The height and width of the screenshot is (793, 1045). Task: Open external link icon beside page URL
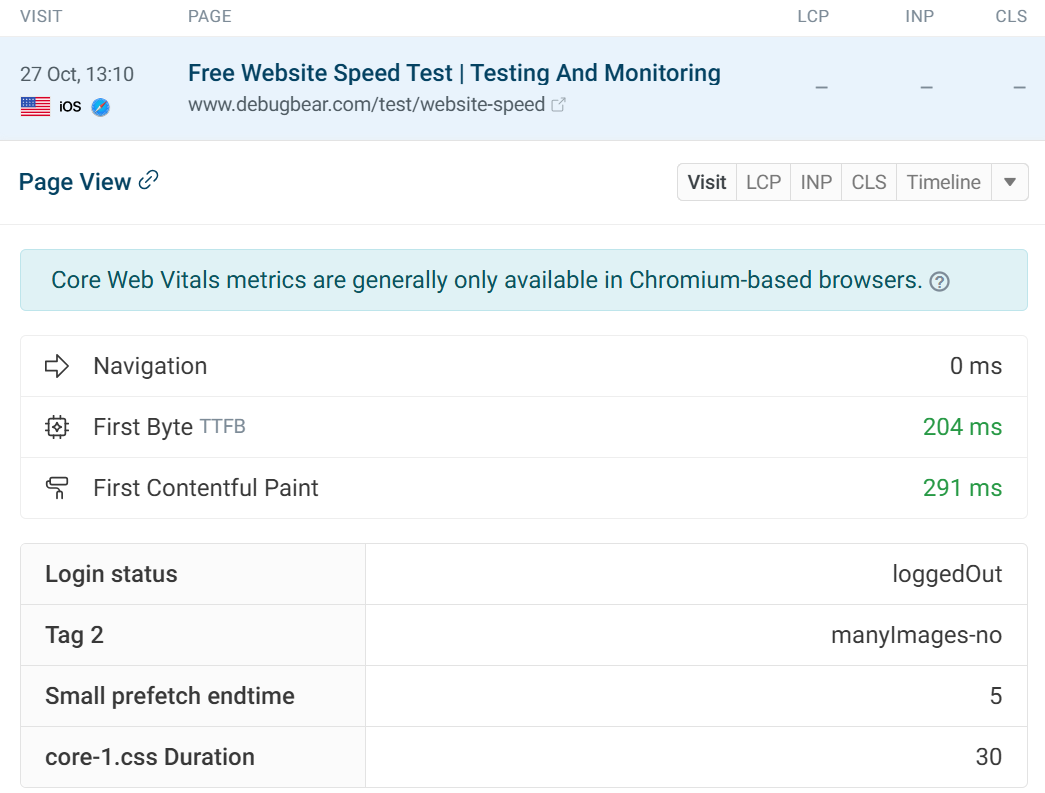coord(559,104)
